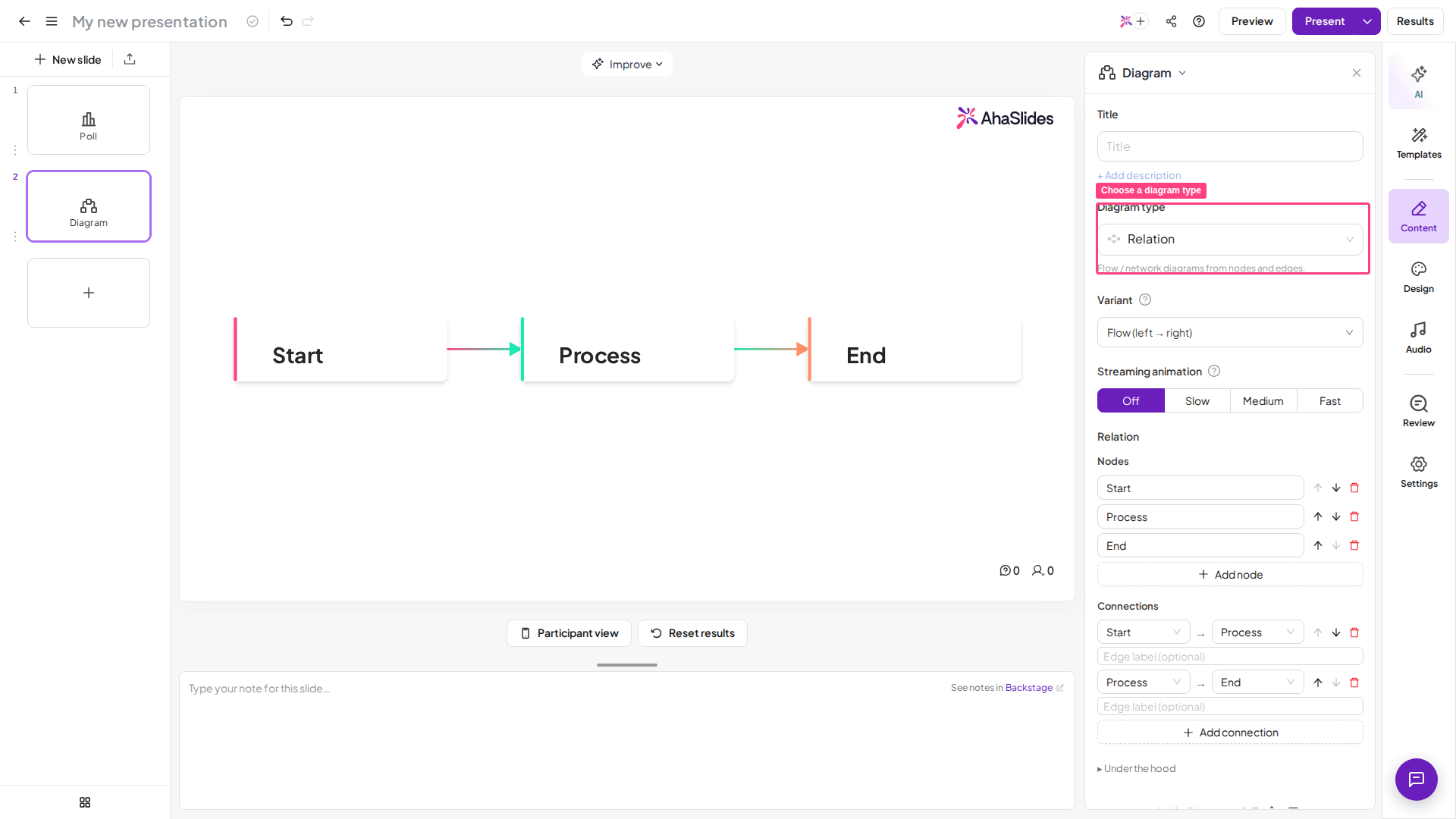Viewport: 1456px width, 819px height.
Task: Change first connection source Start dropdown
Action: pyautogui.click(x=1144, y=632)
